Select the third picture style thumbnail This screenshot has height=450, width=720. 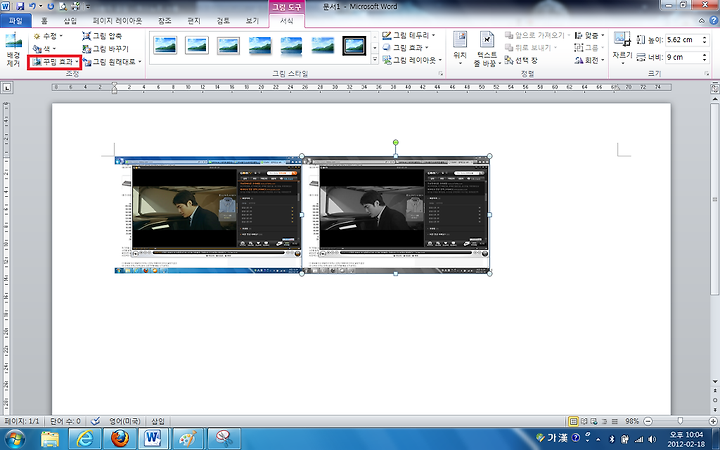pos(228,46)
